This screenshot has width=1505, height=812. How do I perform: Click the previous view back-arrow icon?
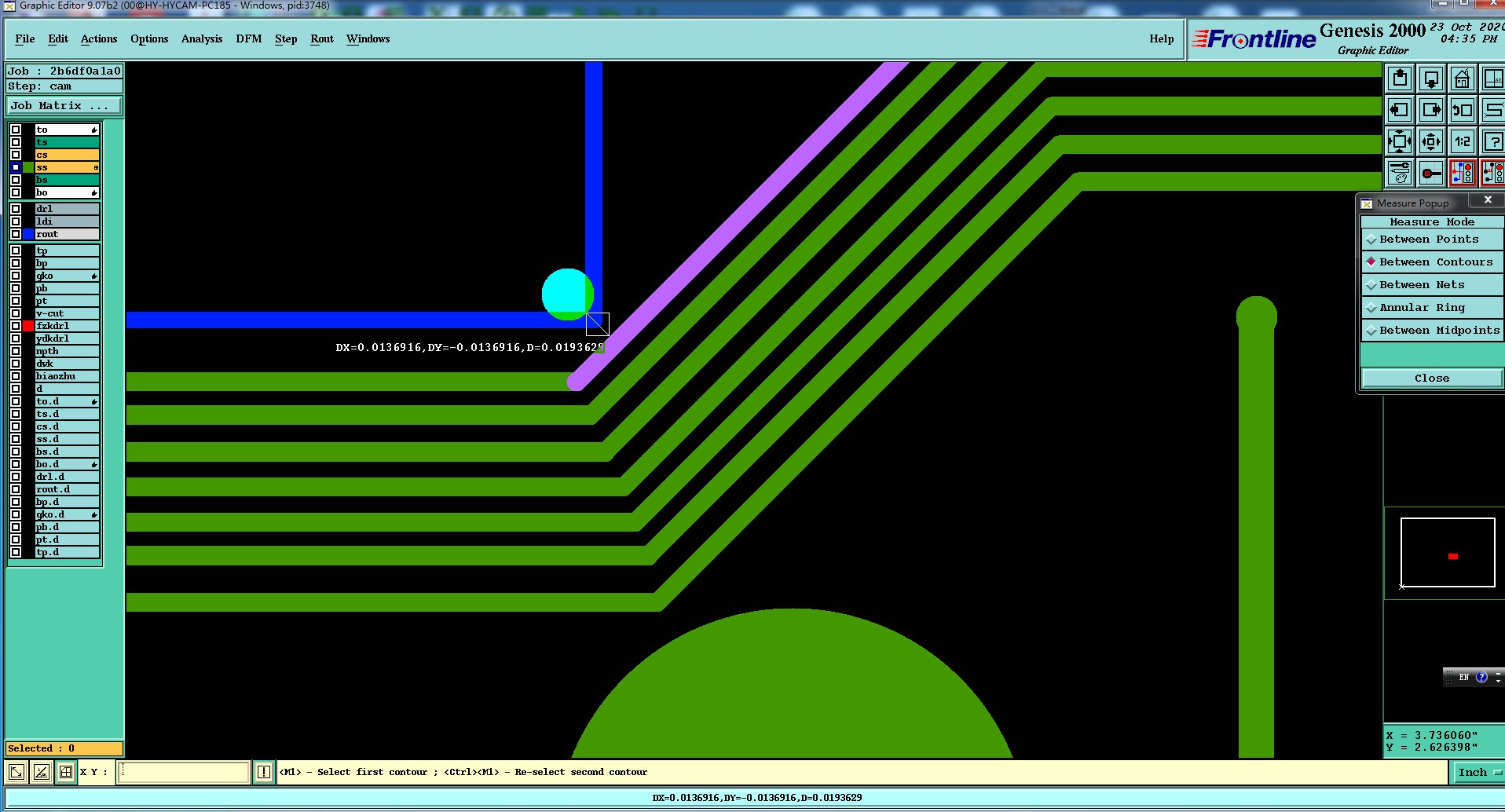coord(1462,110)
